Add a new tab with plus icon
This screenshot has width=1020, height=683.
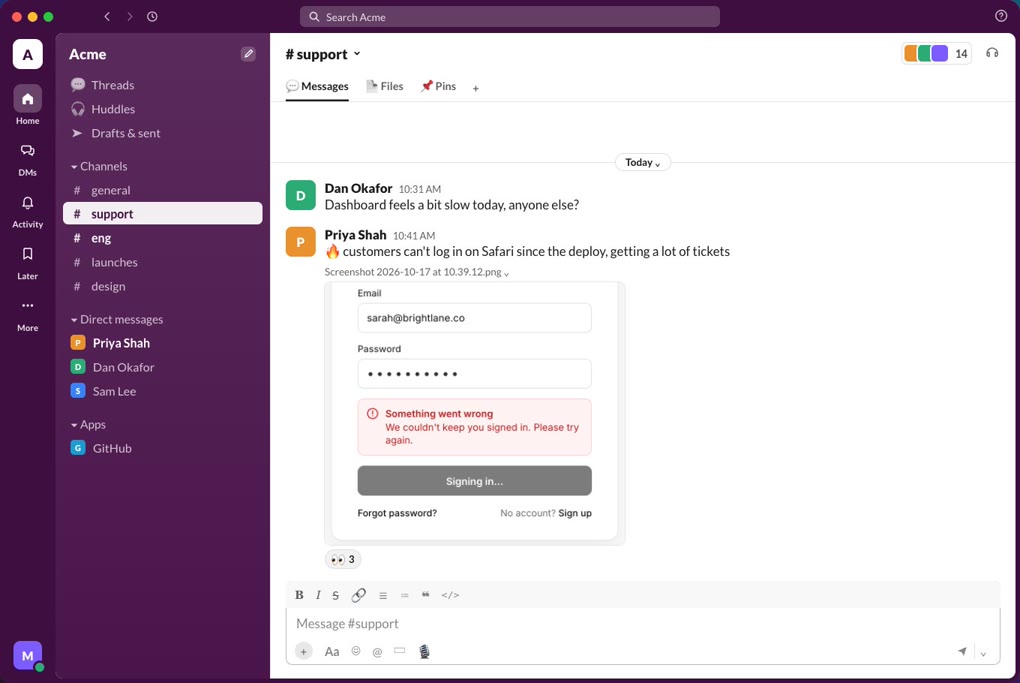[476, 88]
